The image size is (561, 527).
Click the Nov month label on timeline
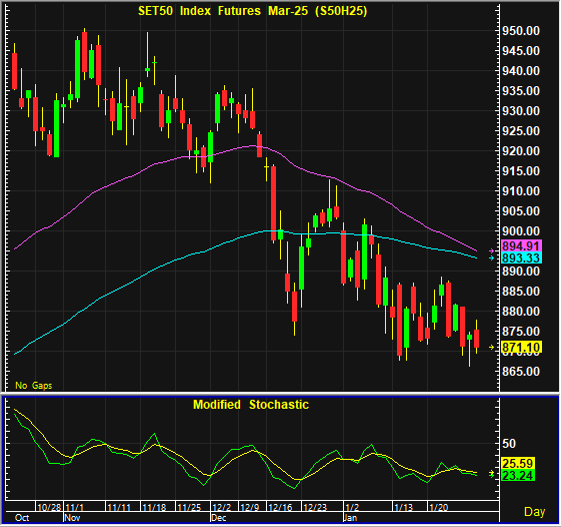72,518
